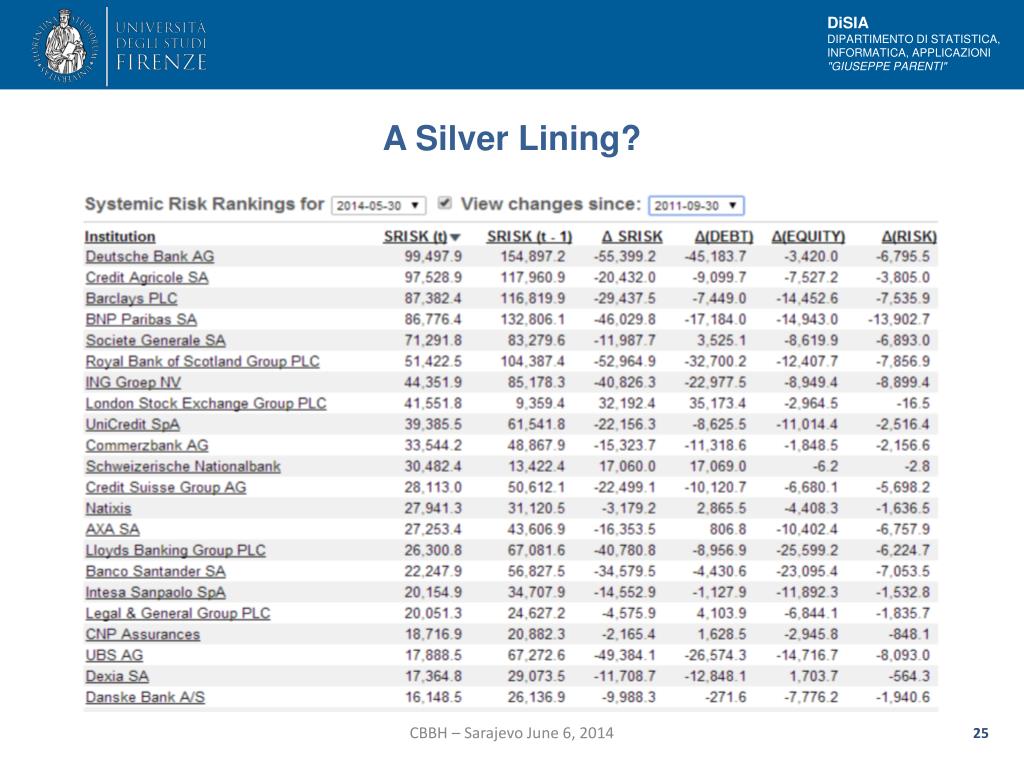The height and width of the screenshot is (768, 1024).
Task: Open the Schweizerische Nationalbank link
Action: (x=183, y=466)
